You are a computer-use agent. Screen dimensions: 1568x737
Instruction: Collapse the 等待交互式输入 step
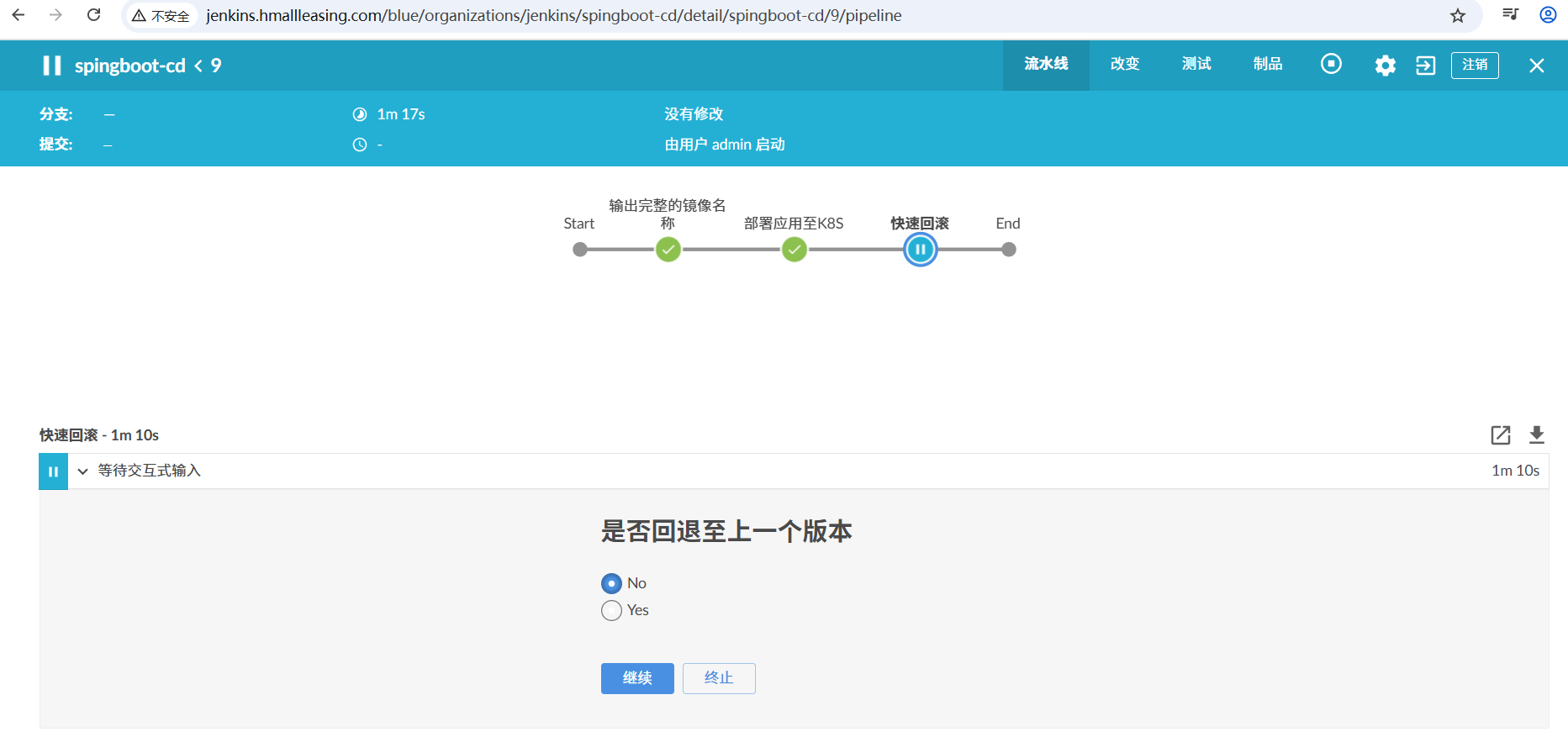tap(83, 471)
